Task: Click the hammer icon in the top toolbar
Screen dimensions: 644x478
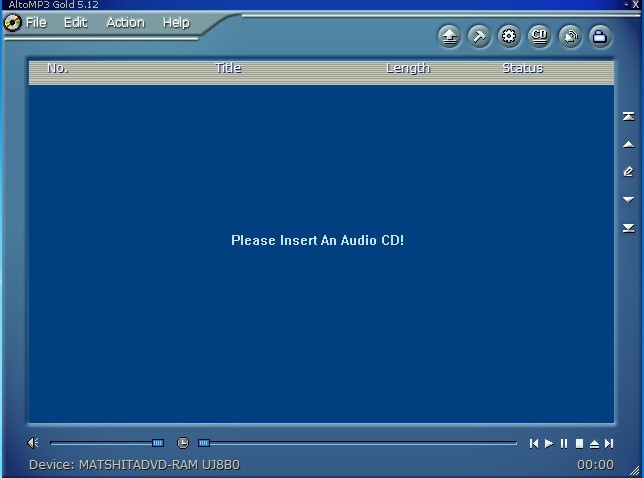Action: pos(479,37)
